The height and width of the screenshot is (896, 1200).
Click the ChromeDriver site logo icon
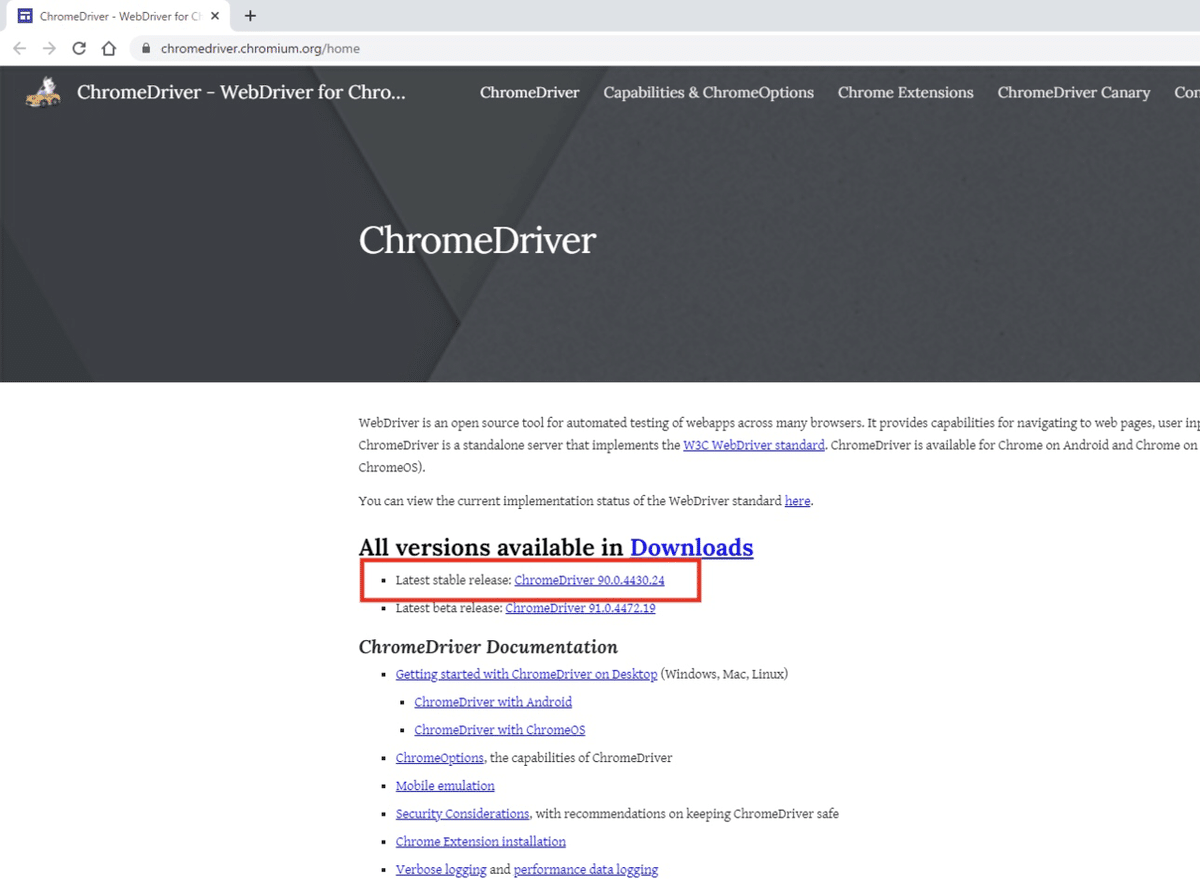click(x=41, y=92)
